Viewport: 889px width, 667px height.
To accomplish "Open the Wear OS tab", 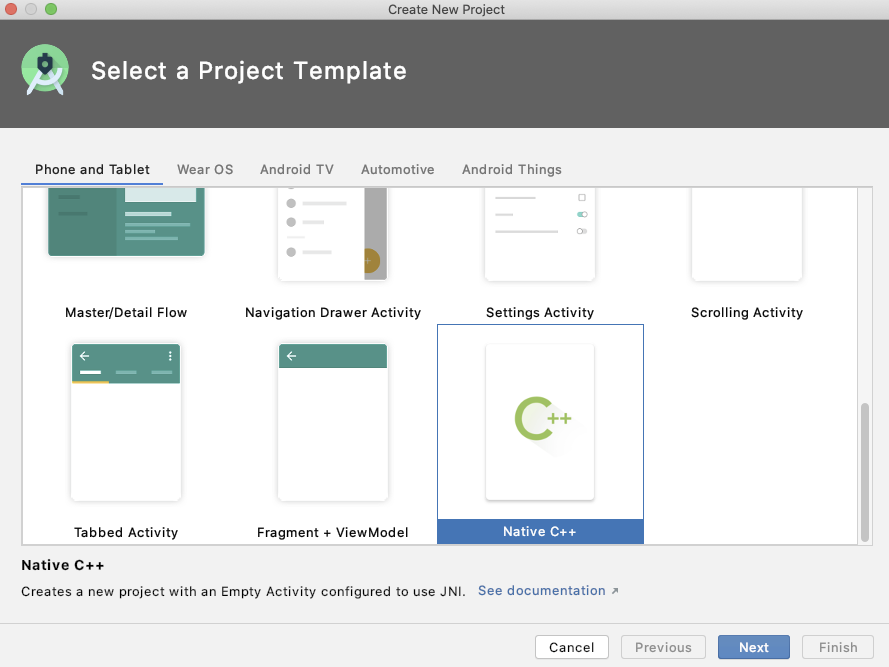I will [205, 170].
